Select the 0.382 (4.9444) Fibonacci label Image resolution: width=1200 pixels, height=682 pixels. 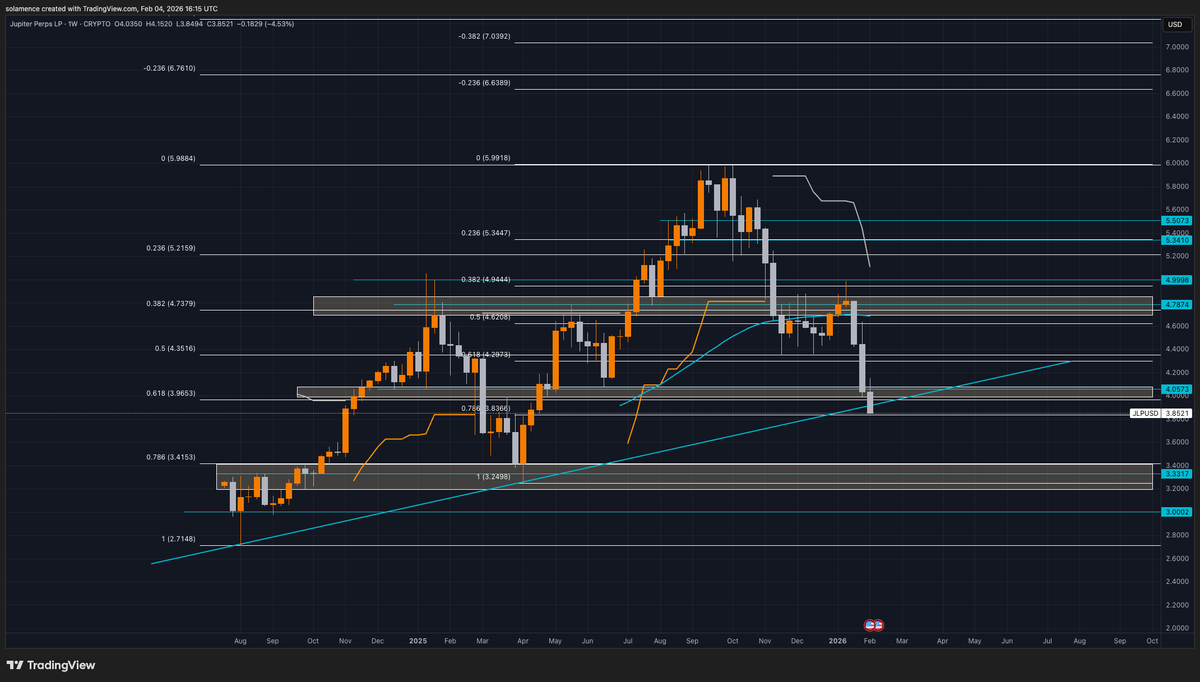click(486, 280)
